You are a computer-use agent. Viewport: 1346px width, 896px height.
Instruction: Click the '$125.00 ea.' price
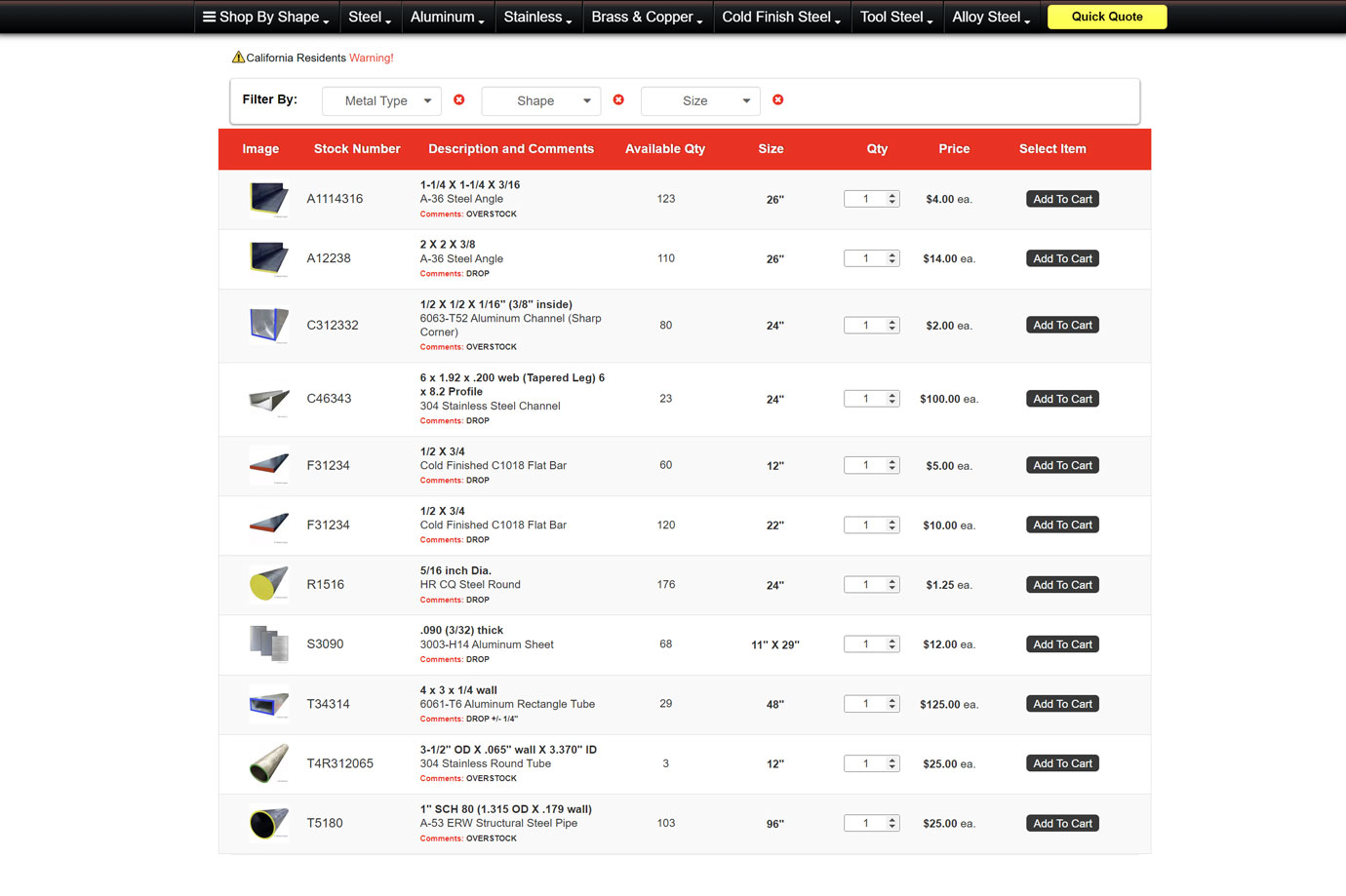coord(949,704)
